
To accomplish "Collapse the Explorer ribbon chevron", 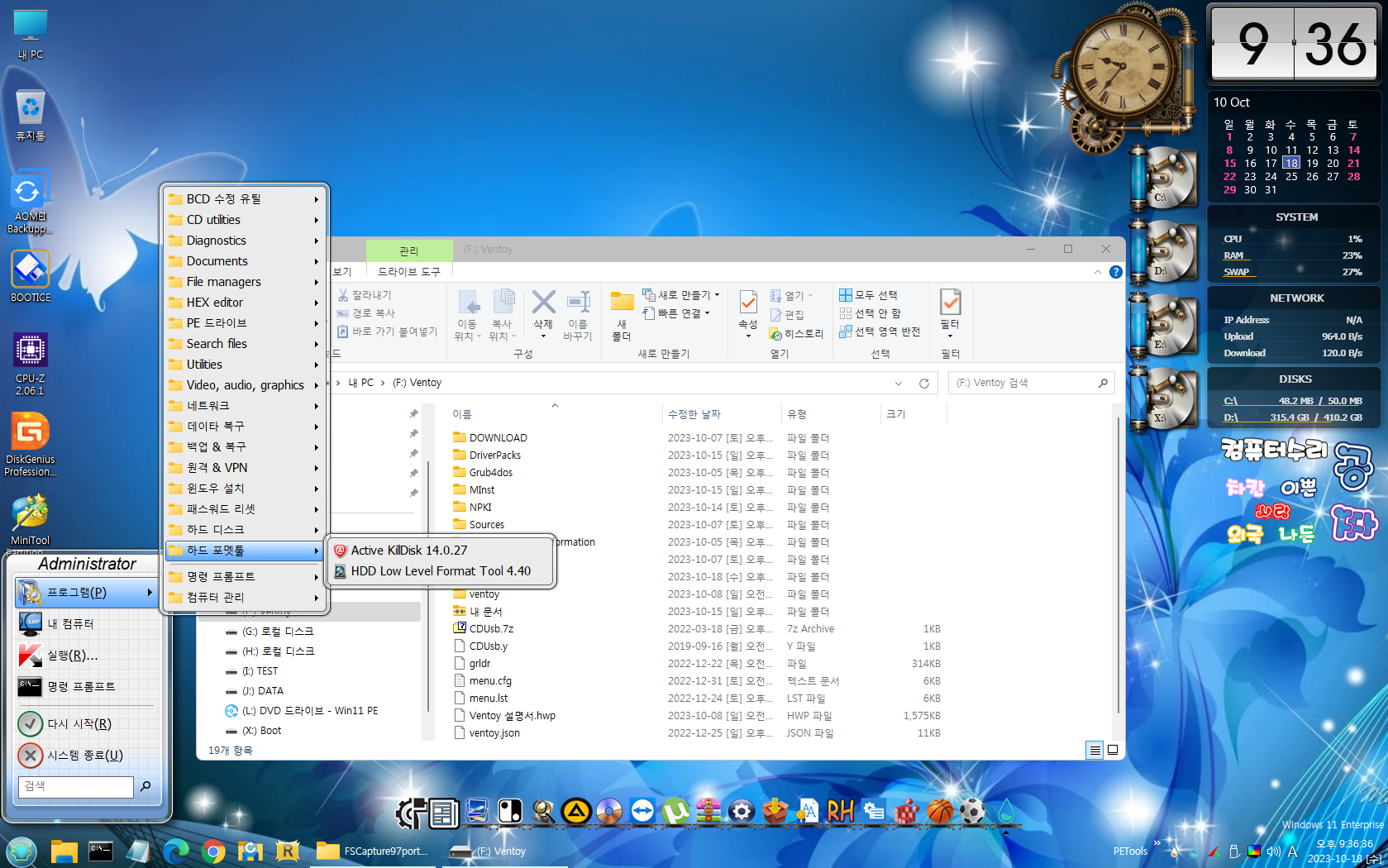I will click(x=1097, y=272).
